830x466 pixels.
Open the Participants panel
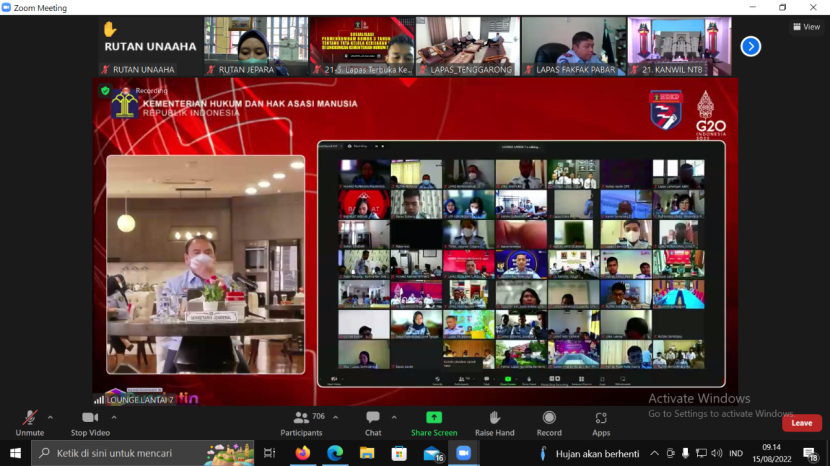point(301,424)
